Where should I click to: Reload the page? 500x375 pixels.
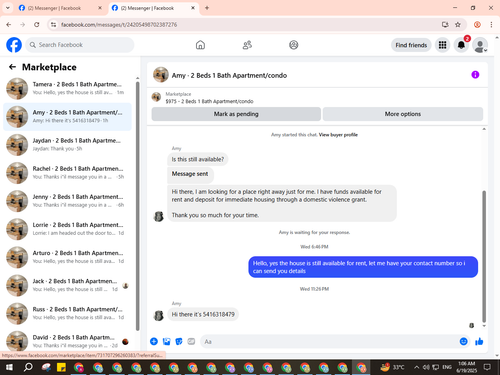37,25
